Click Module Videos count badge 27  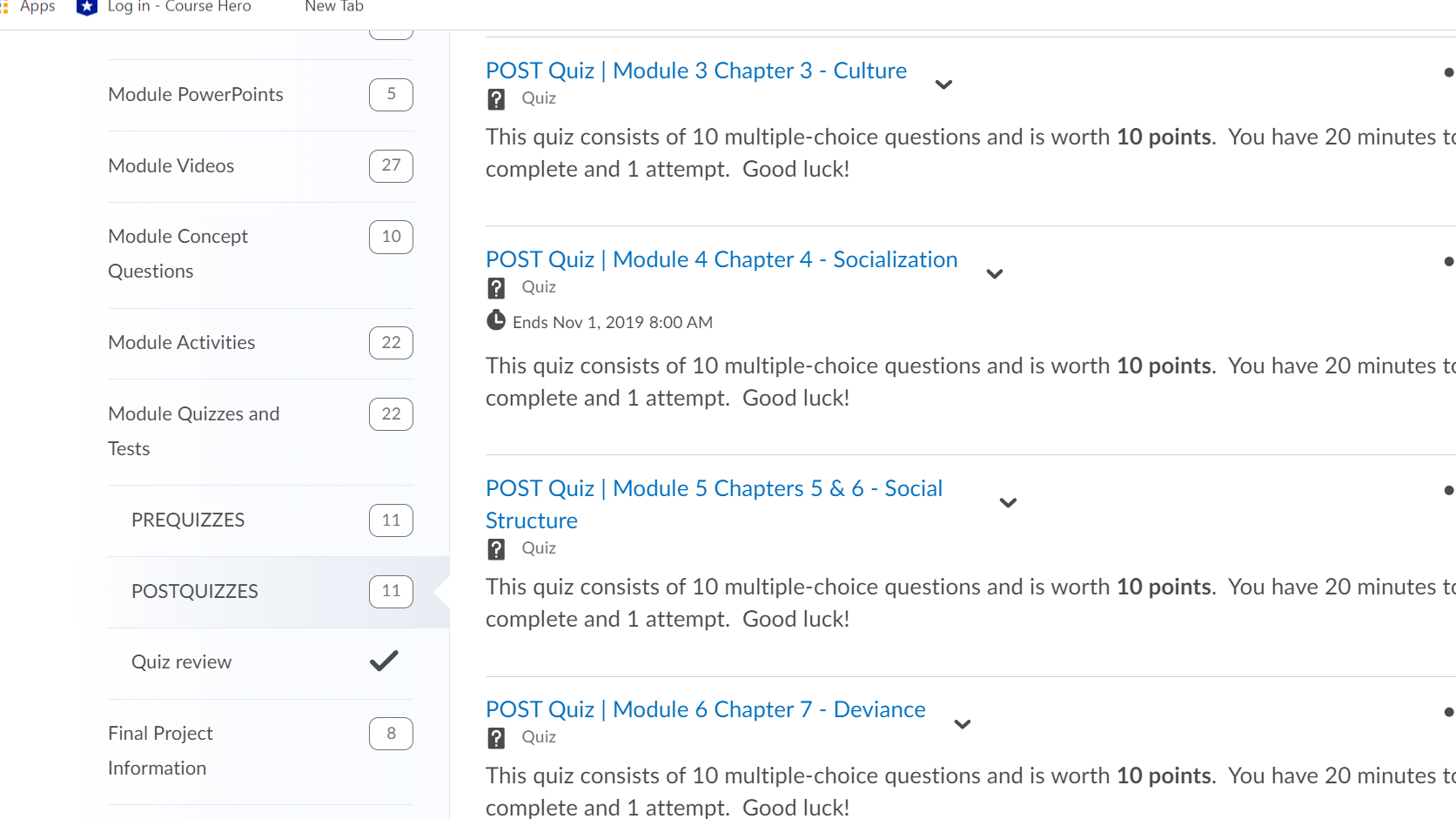(391, 165)
